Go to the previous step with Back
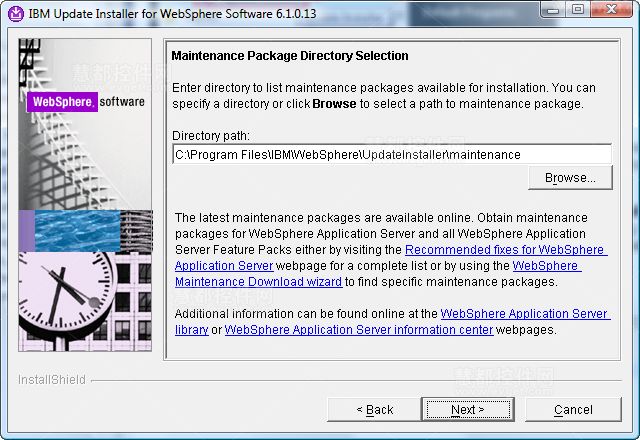Image resolution: width=640 pixels, height=440 pixels. pyautogui.click(x=374, y=409)
